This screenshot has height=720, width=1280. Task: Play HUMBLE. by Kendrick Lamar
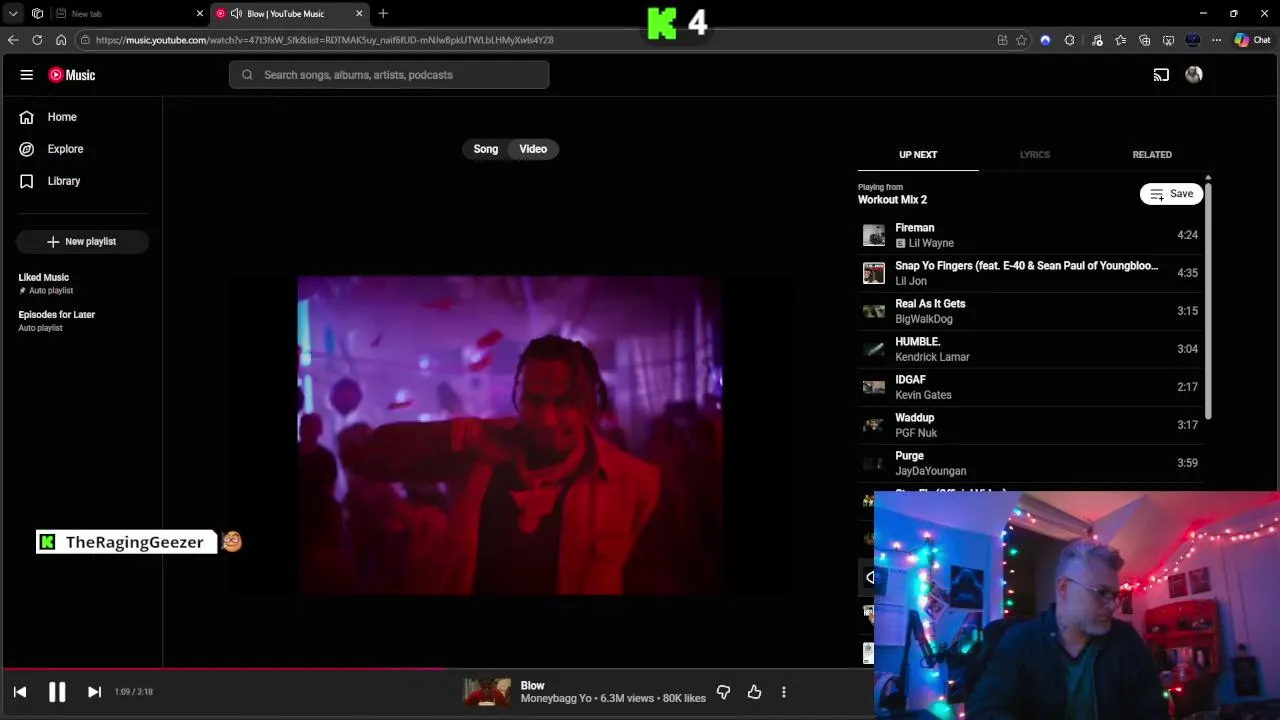tap(1030, 349)
